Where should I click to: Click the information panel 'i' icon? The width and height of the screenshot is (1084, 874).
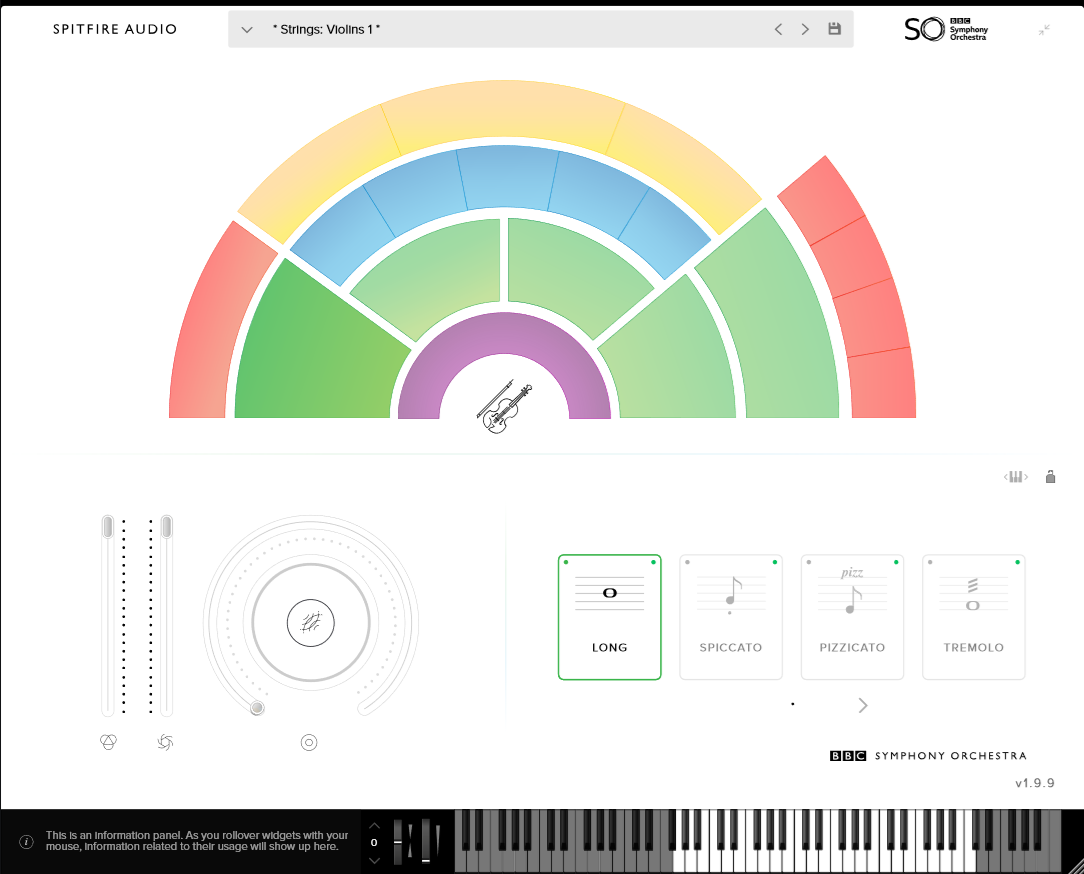tap(26, 841)
